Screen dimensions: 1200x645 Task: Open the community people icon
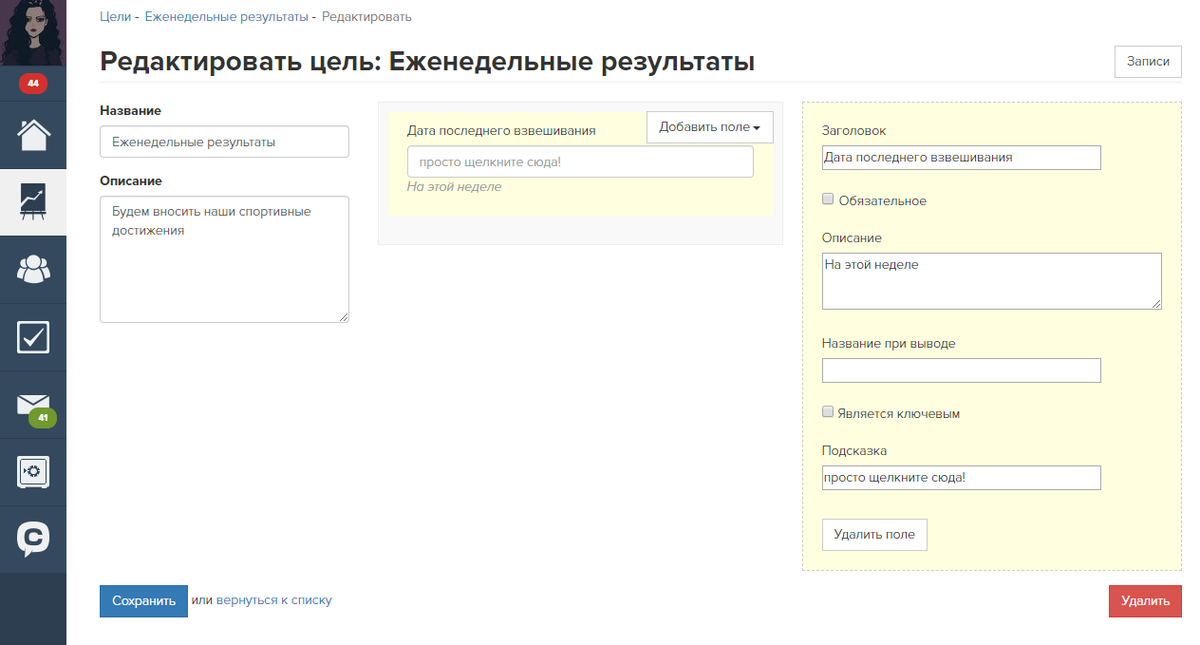33,269
